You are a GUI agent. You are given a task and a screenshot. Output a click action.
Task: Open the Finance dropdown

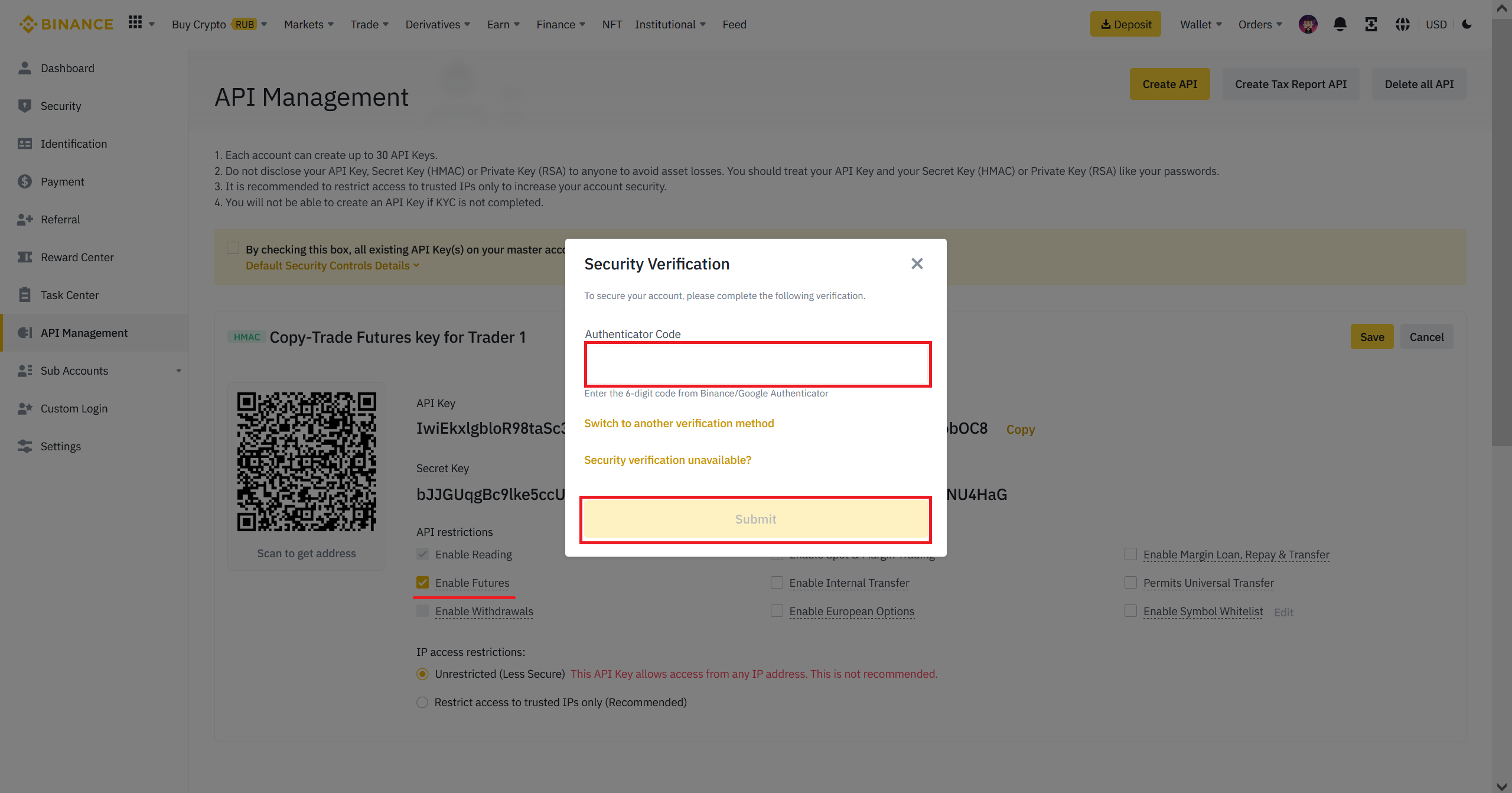coord(561,24)
